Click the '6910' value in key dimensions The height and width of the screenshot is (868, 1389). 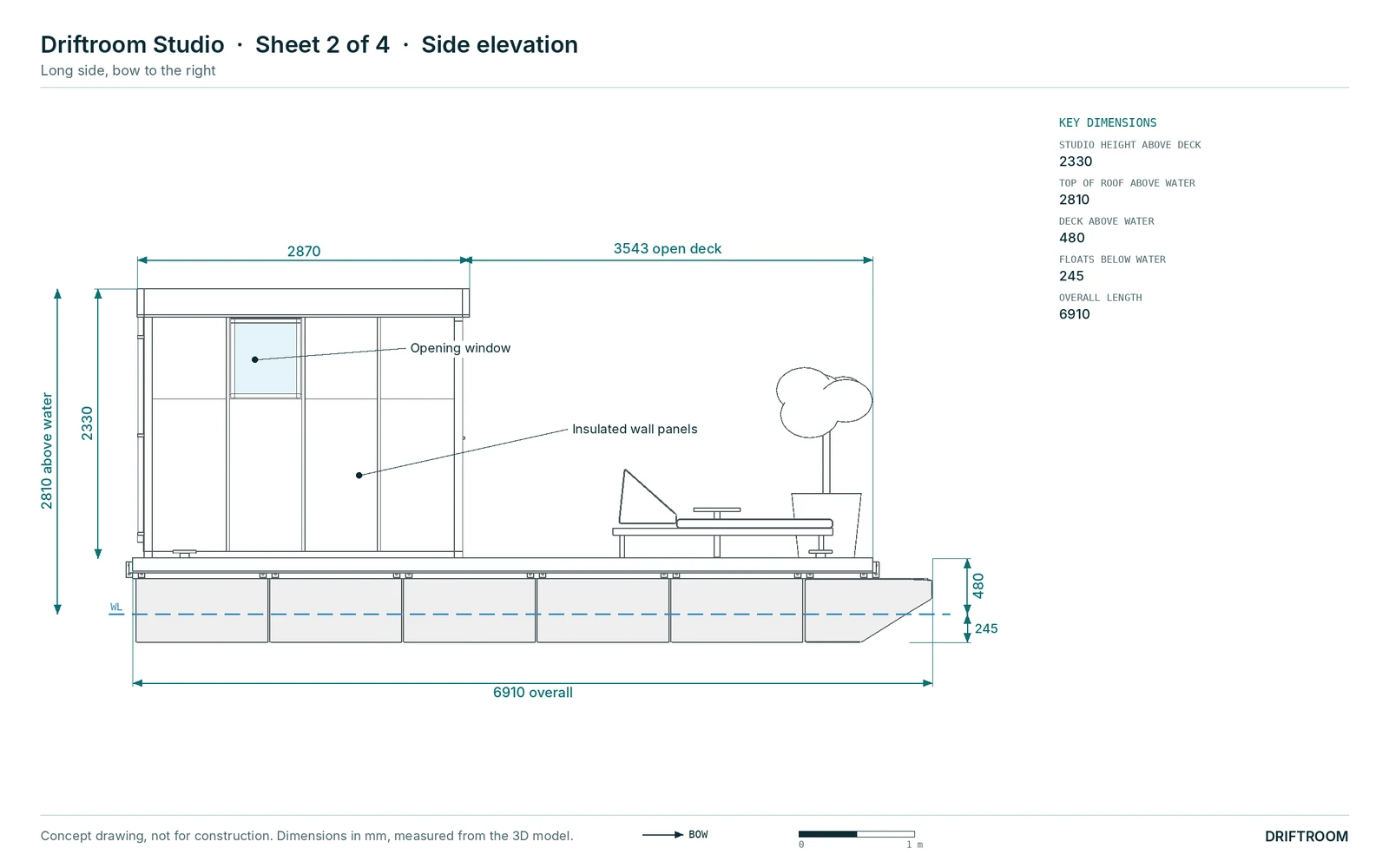click(x=1074, y=314)
